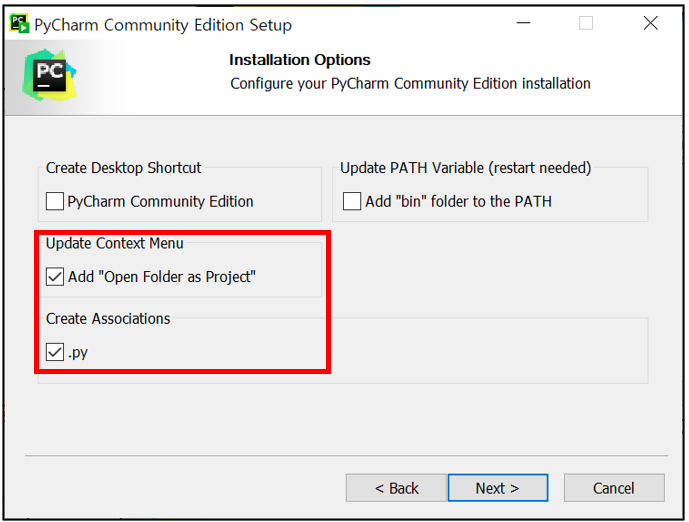Screen dimensions: 689x522
Task: Uncheck Add "Open Folder as Project"
Action: click(55, 277)
